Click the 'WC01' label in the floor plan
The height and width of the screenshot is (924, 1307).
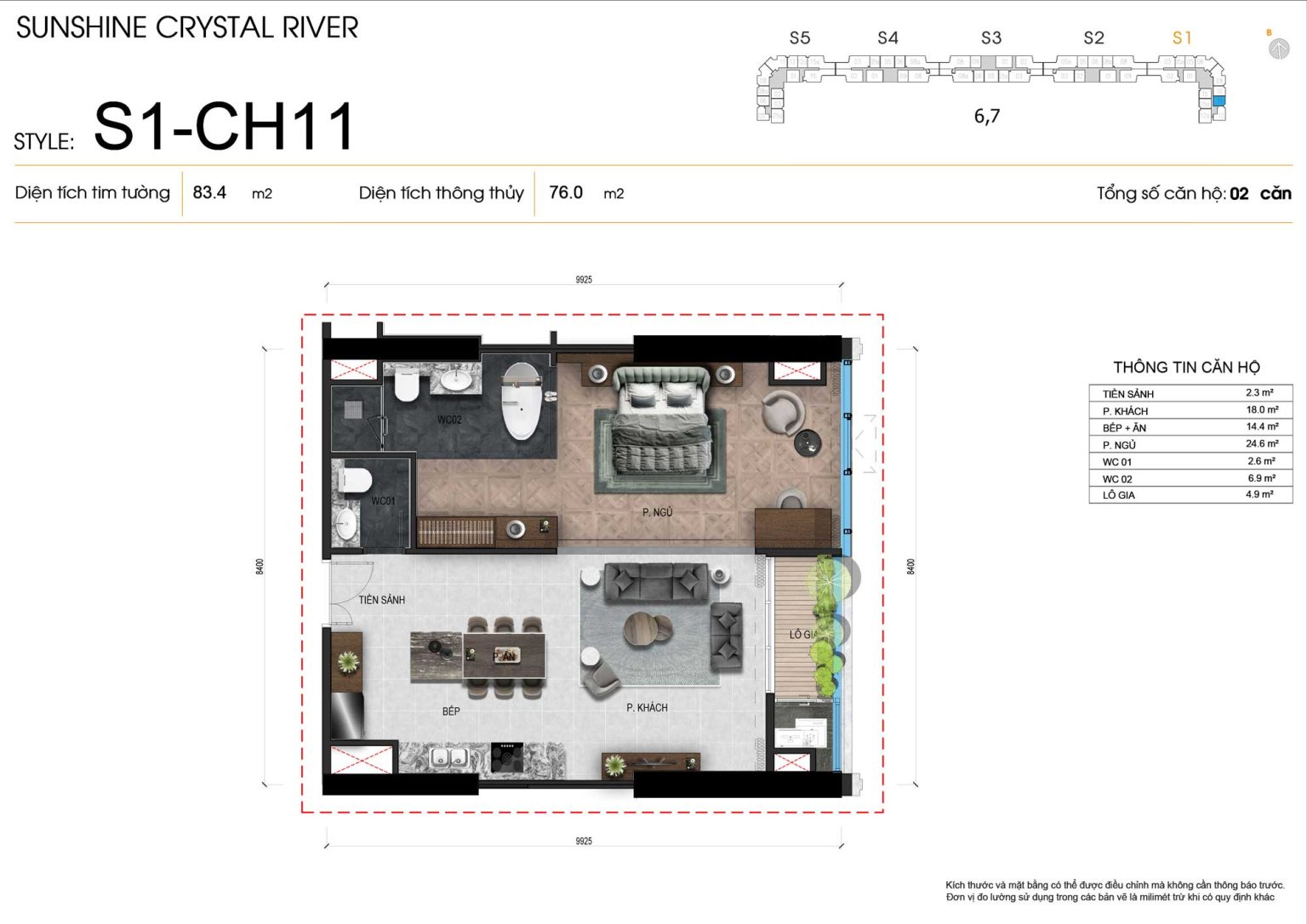click(x=383, y=501)
